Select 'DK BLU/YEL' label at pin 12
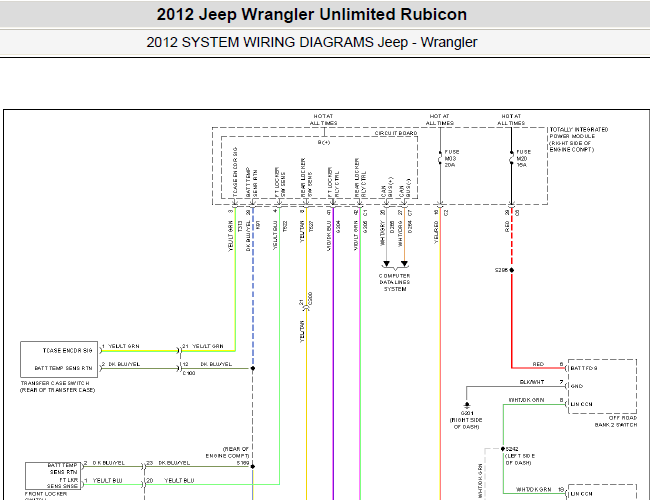650x500 pixels. point(216,364)
